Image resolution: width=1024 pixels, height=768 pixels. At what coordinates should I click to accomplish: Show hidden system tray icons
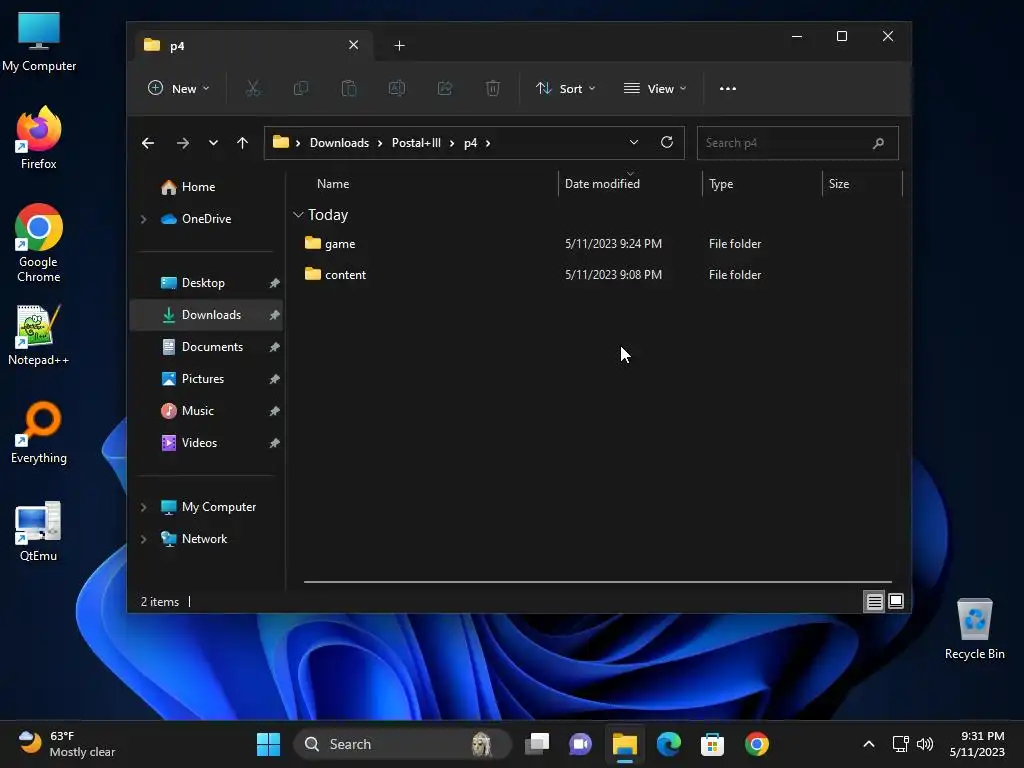(x=869, y=744)
